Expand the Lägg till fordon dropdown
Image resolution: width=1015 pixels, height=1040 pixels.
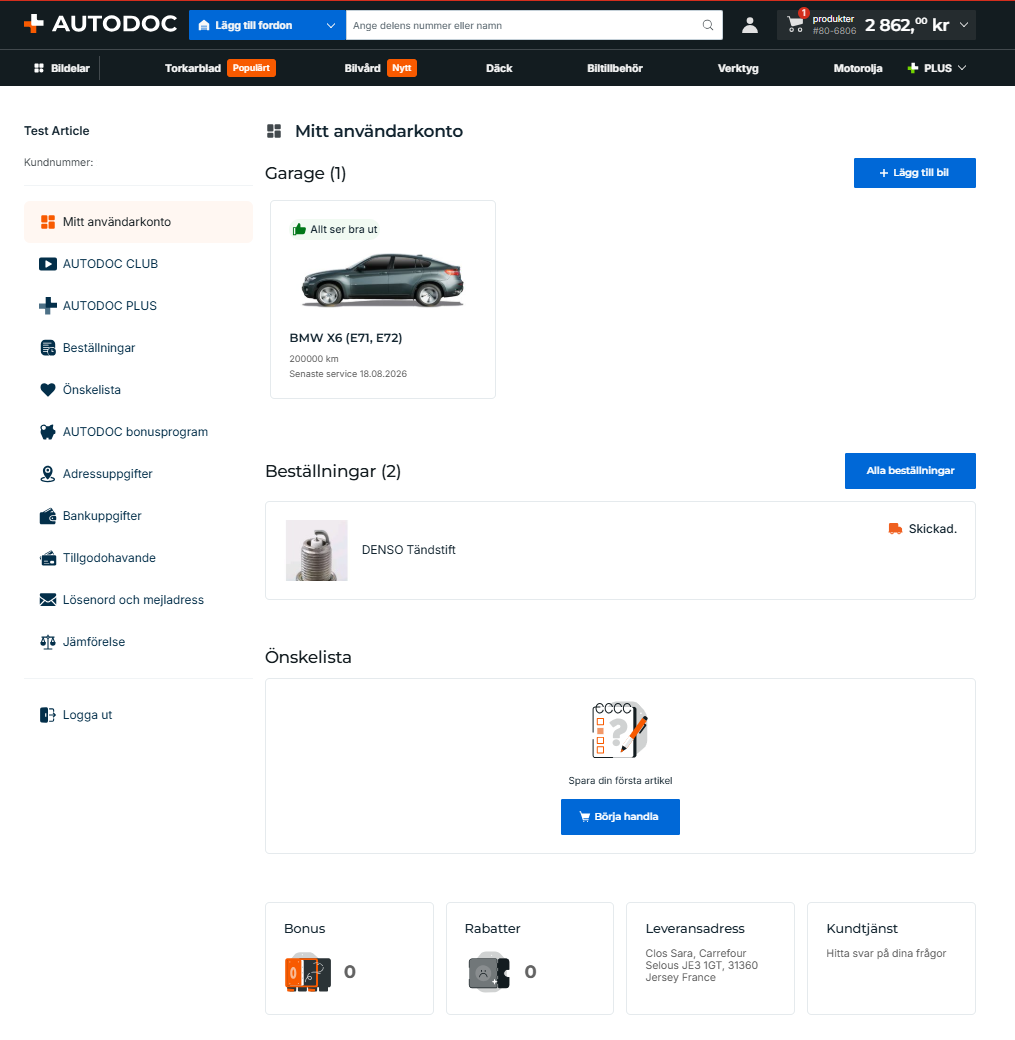[267, 25]
